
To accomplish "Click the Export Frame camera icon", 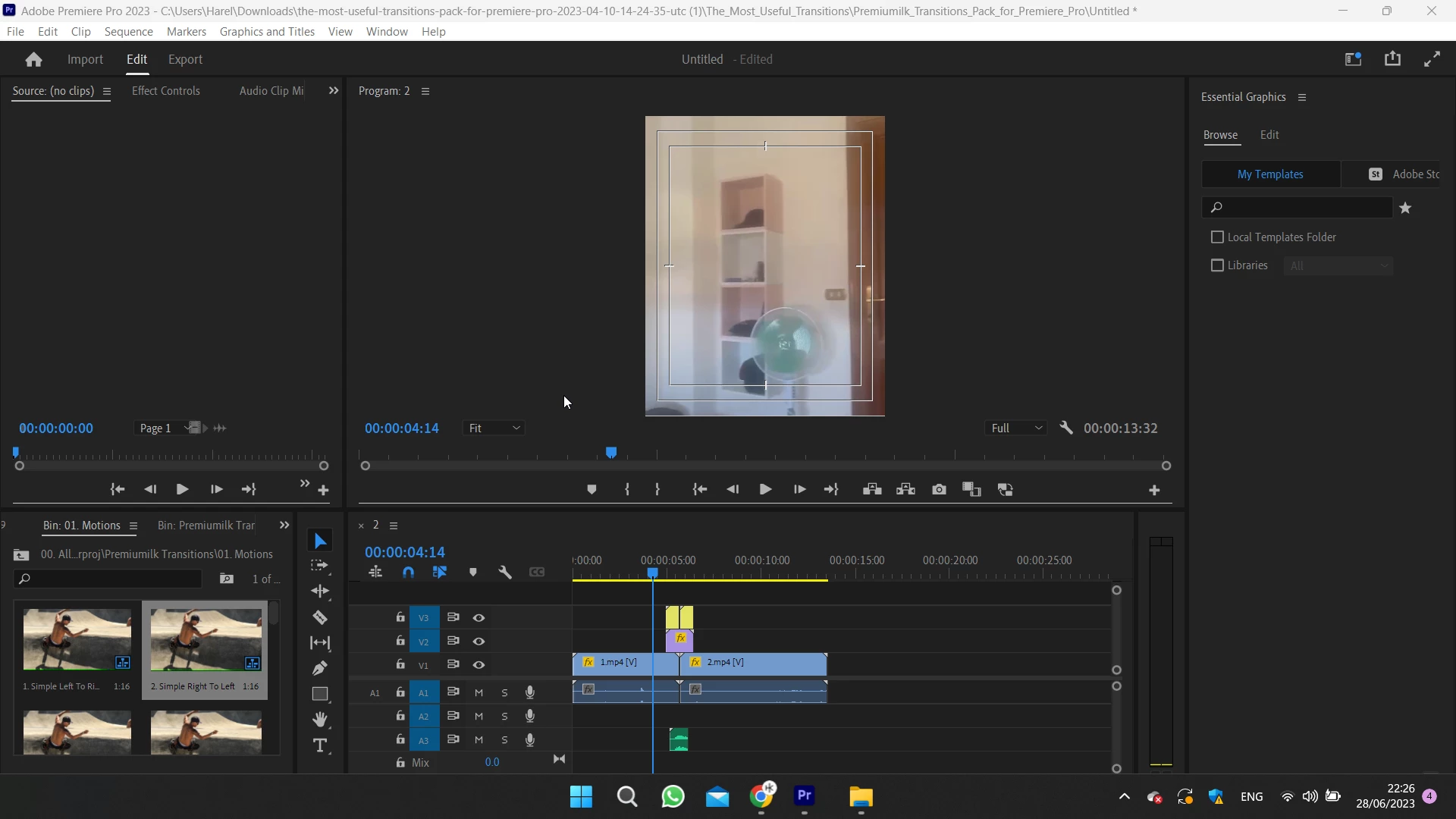I will tap(939, 490).
